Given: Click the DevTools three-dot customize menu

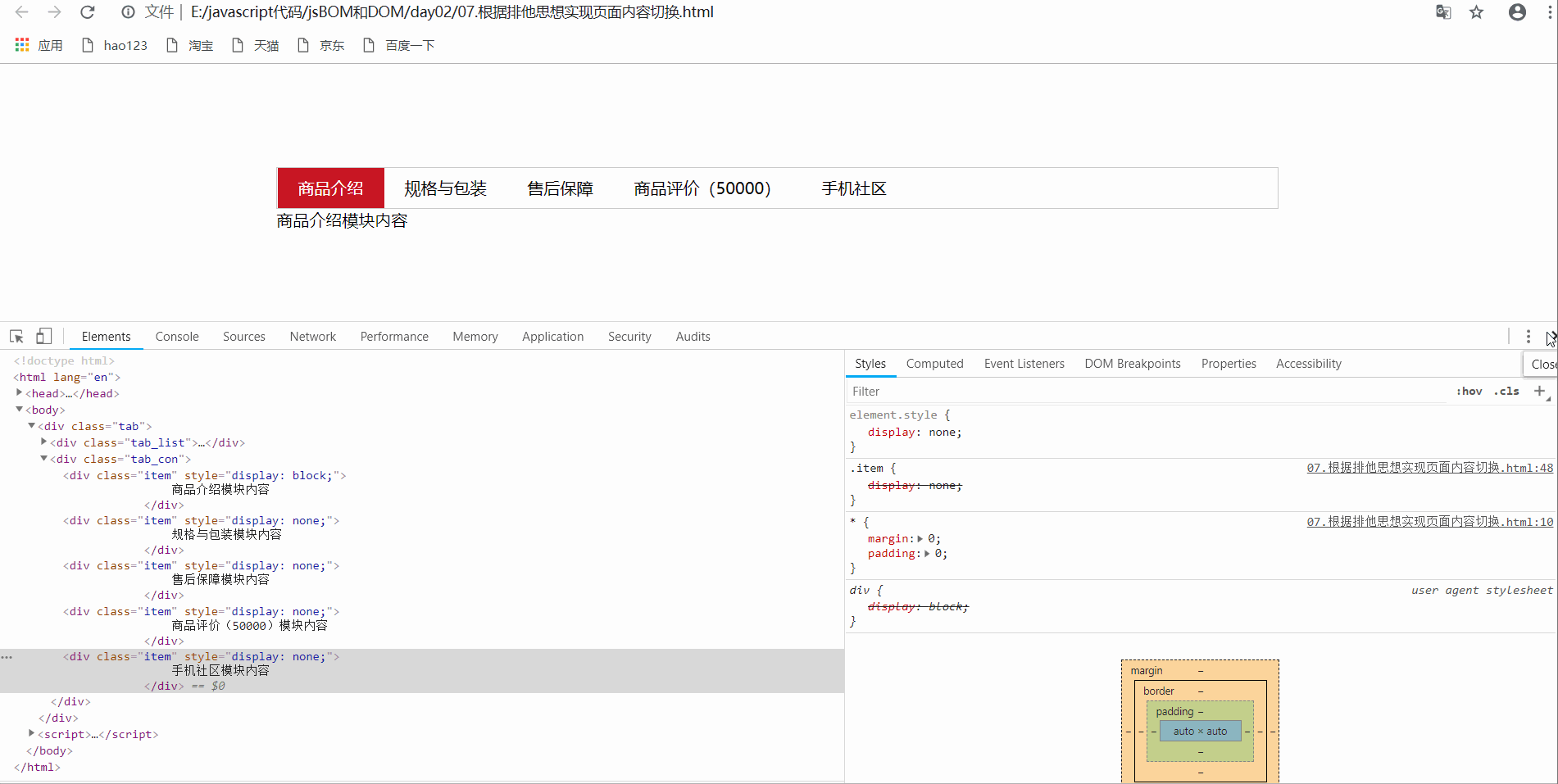Looking at the screenshot, I should click(x=1527, y=336).
